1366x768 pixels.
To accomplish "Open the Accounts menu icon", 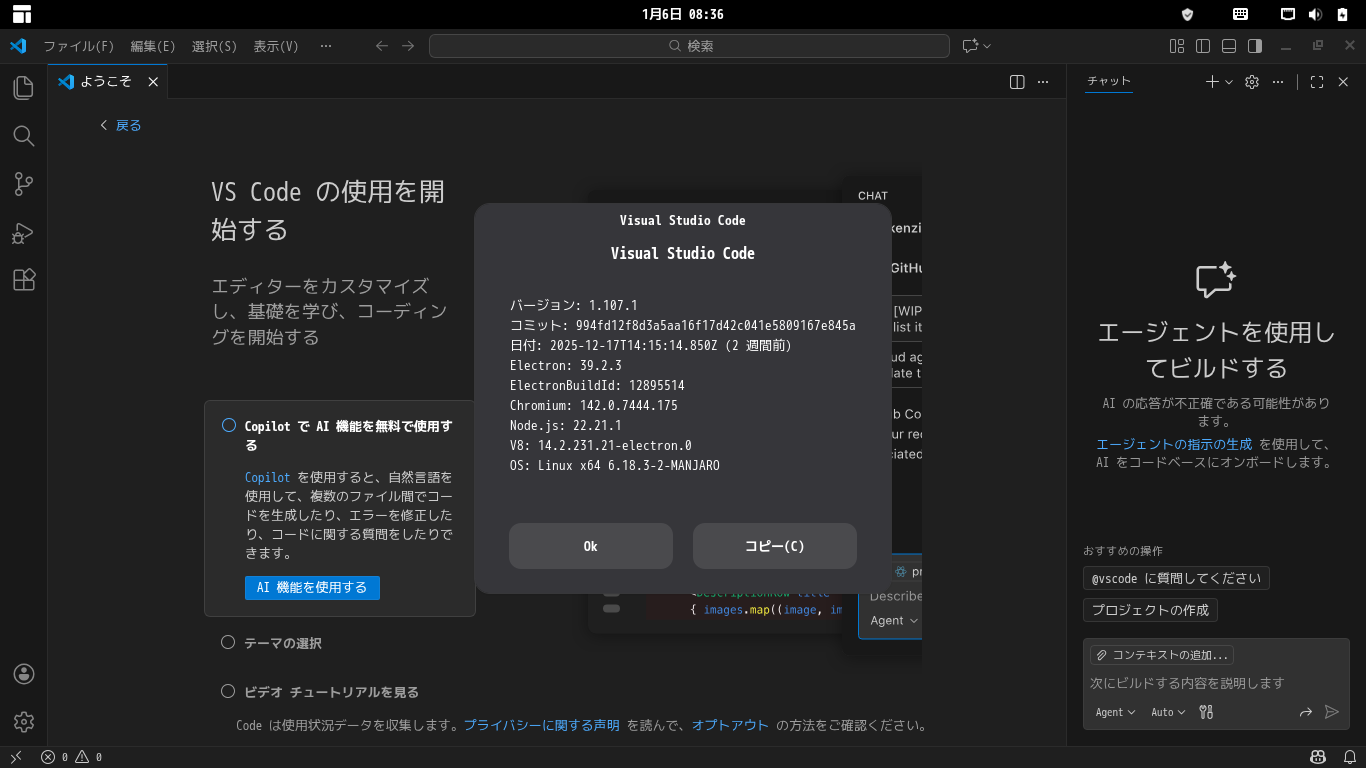I will click(24, 674).
